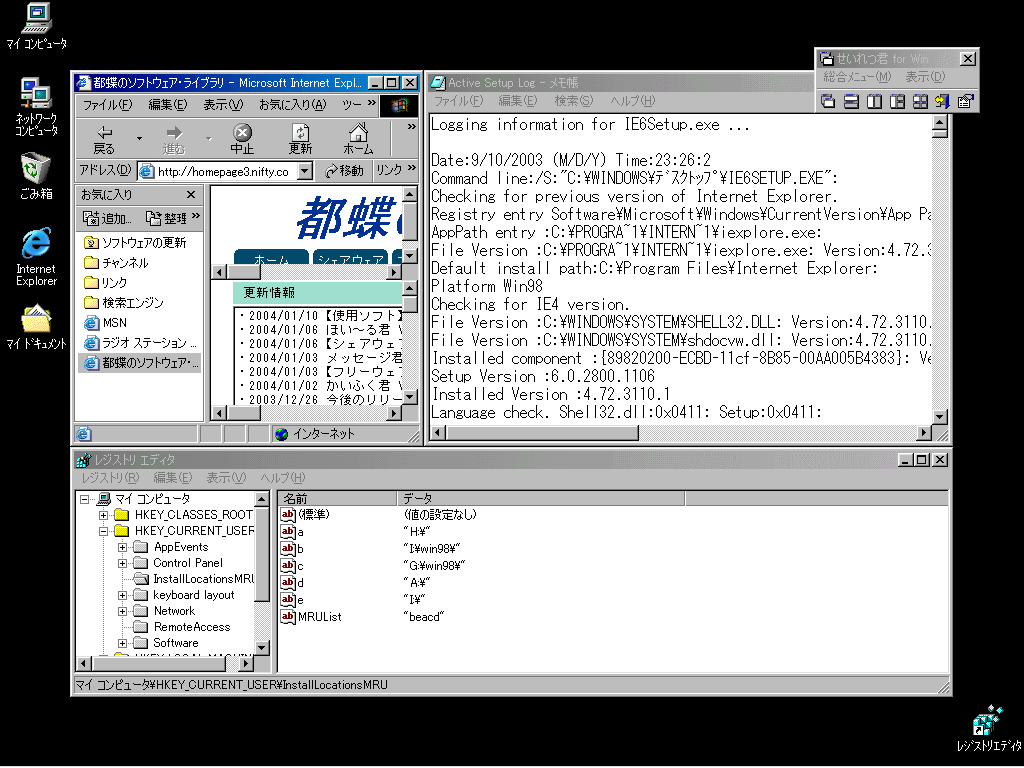
Task: Select the マイ ドキュメント desktop icon
Action: 37,327
